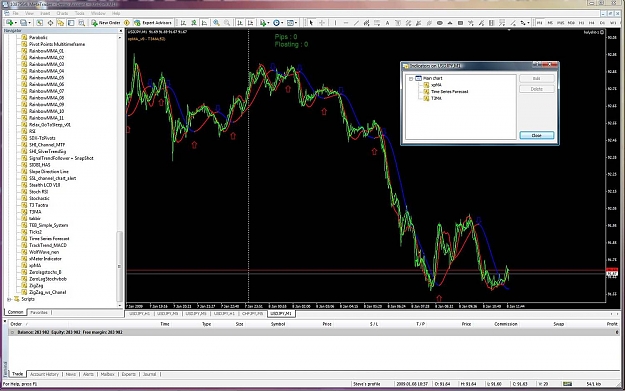Screen dimensions: 625x391
Task: Open the View menu
Action: pyautogui.click(x=29, y=13)
